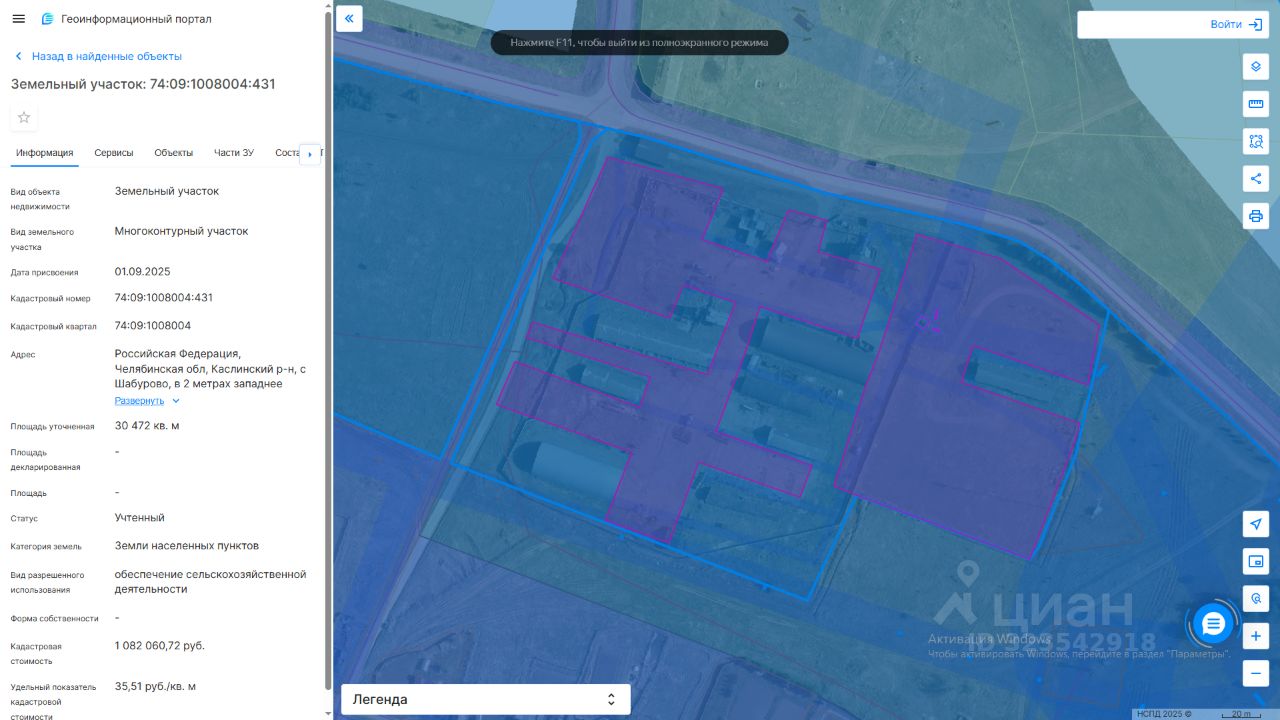Click the Многоконтурный участок value
Viewport: 1280px width, 720px height.
click(x=182, y=231)
